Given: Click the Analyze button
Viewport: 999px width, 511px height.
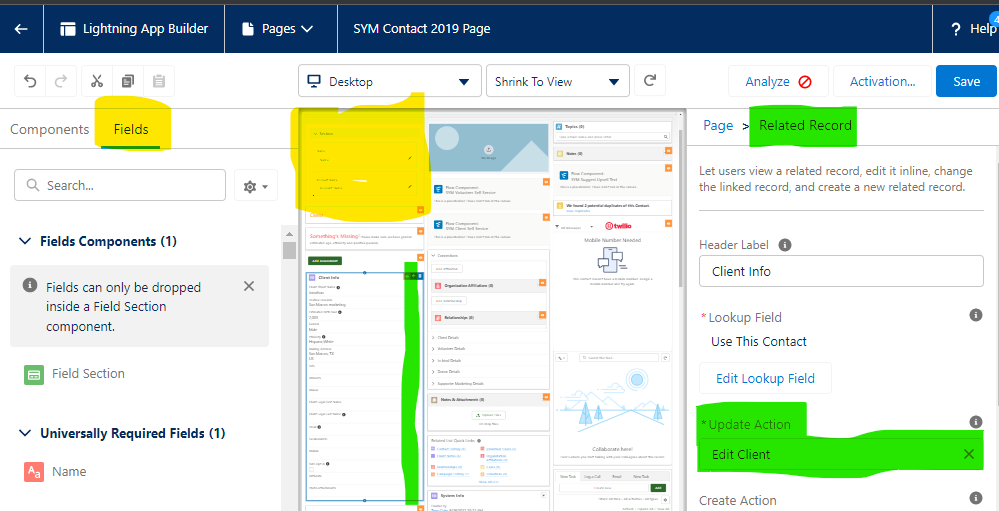Looking at the screenshot, I should pyautogui.click(x=778, y=82).
